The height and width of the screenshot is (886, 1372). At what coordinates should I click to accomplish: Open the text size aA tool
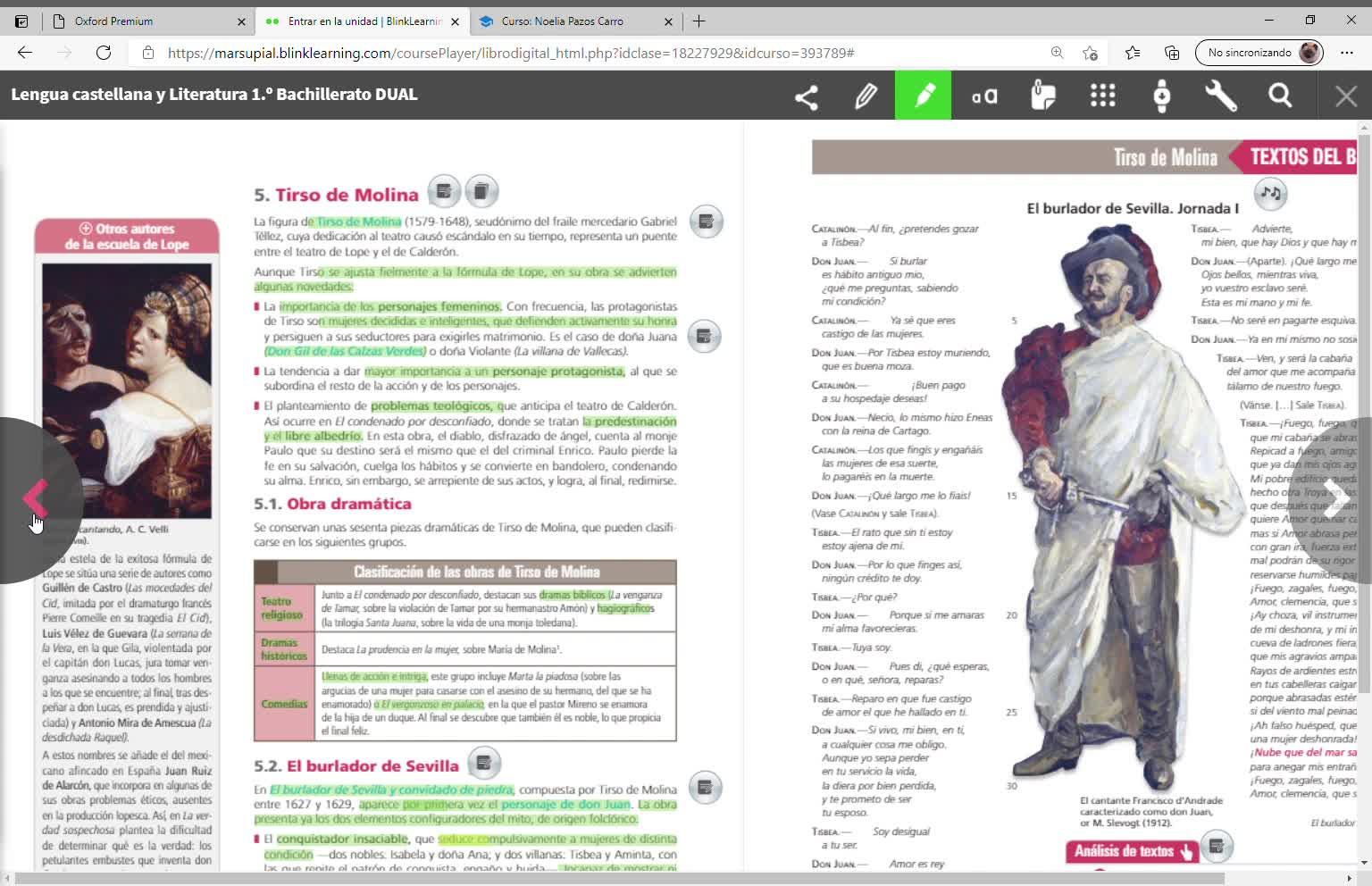(984, 96)
